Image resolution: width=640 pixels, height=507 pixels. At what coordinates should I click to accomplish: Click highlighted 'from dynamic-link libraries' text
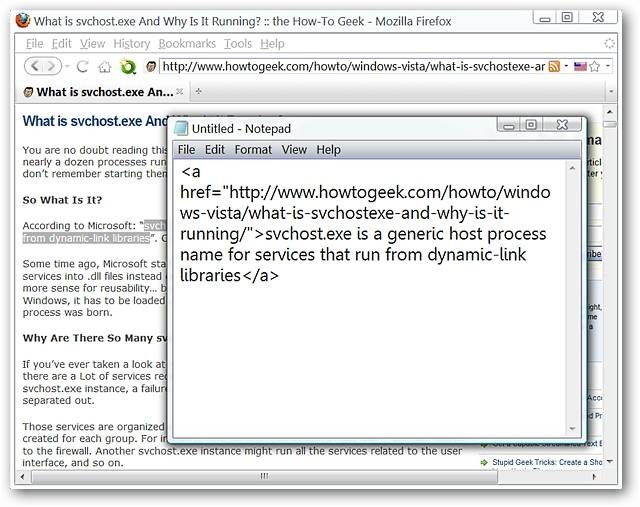86,238
